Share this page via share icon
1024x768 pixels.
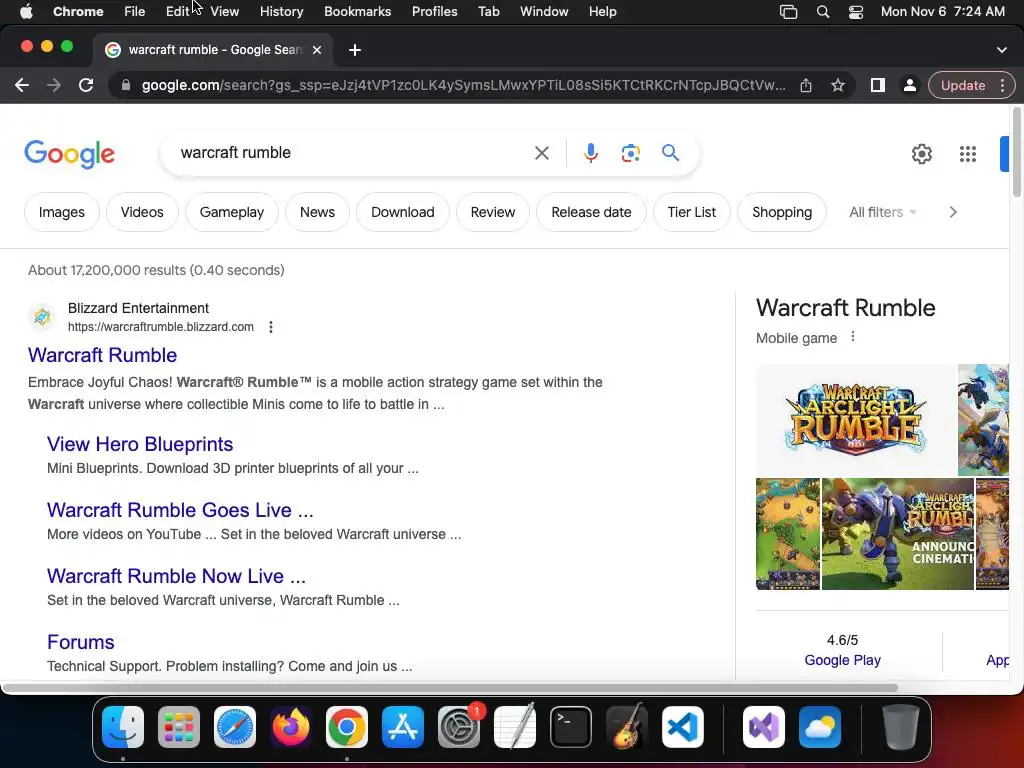[806, 86]
